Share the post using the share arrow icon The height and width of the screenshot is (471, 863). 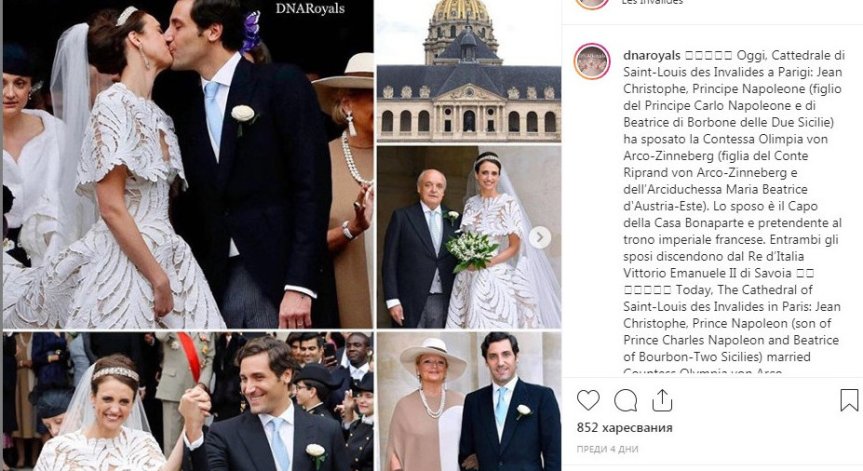662,400
